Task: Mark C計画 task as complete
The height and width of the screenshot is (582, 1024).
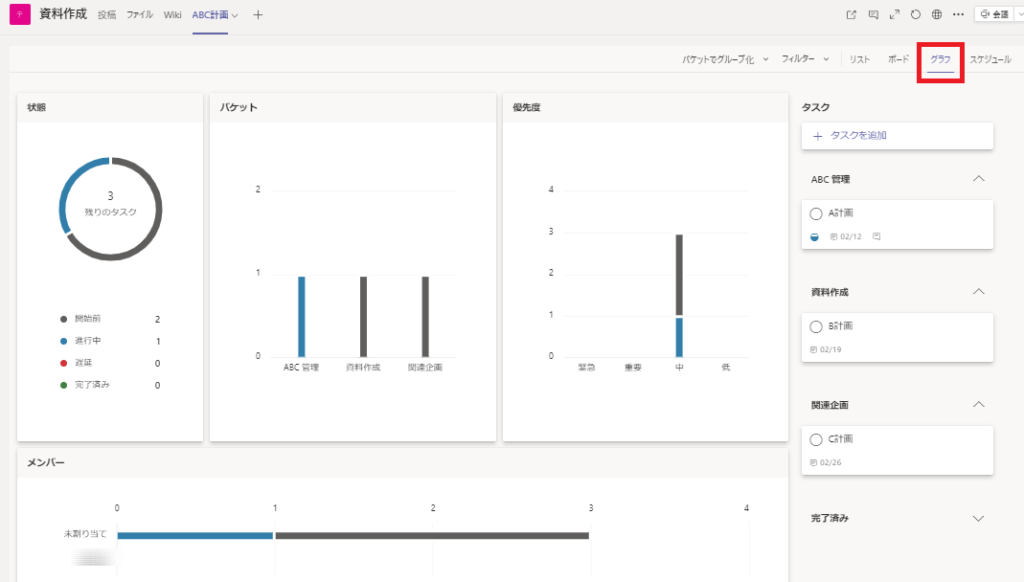Action: coord(816,440)
